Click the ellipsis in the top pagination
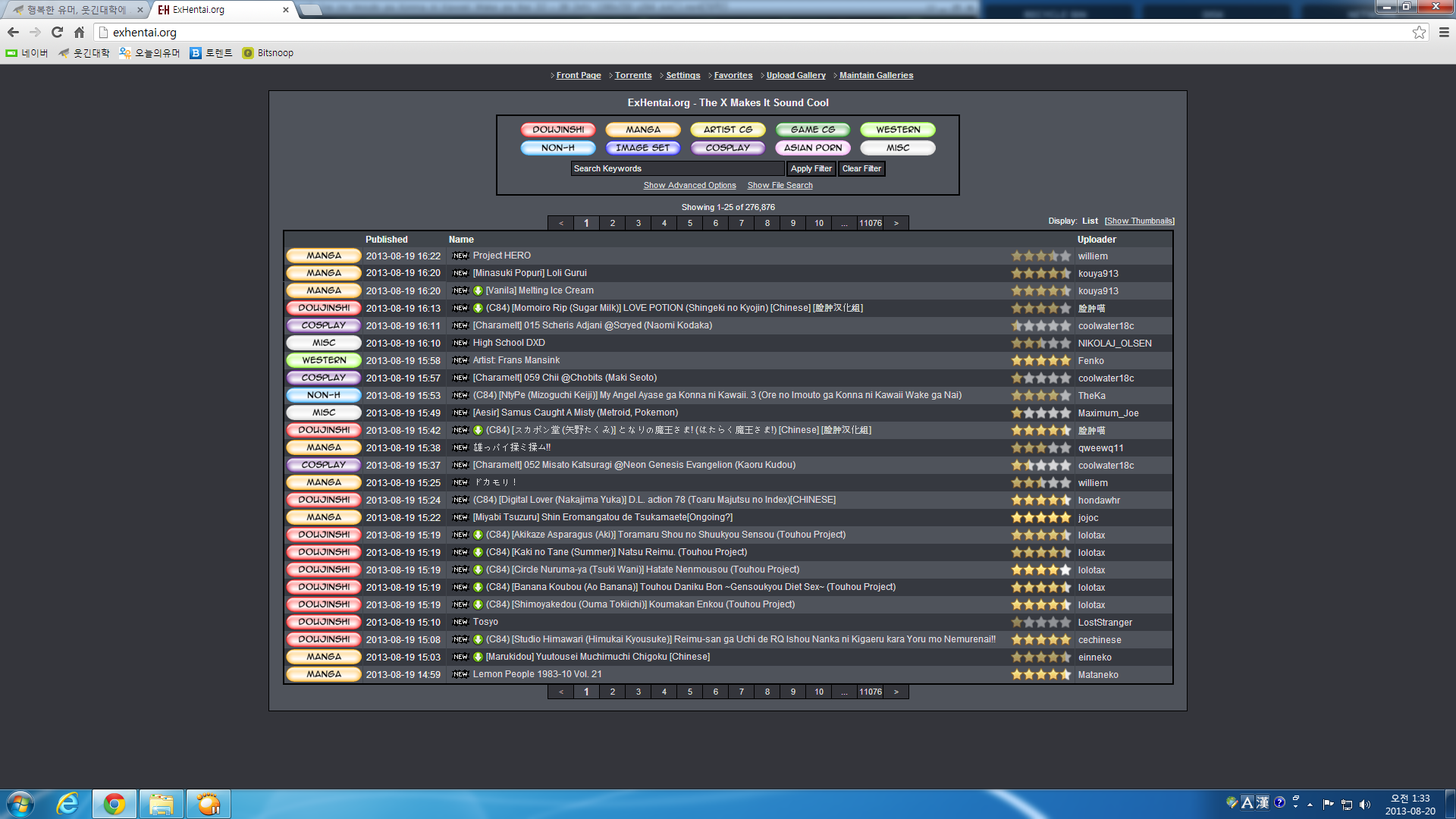 (844, 223)
